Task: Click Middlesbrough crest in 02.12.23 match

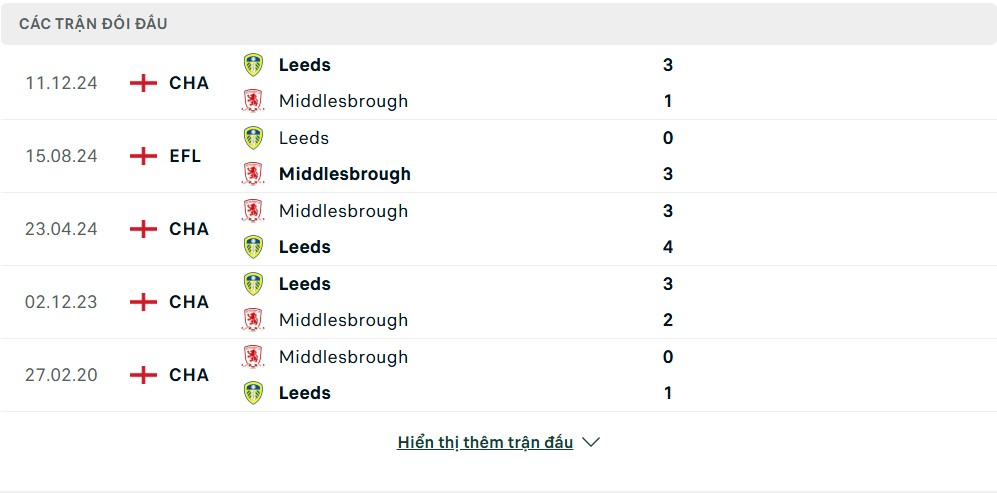Action: coord(253,319)
